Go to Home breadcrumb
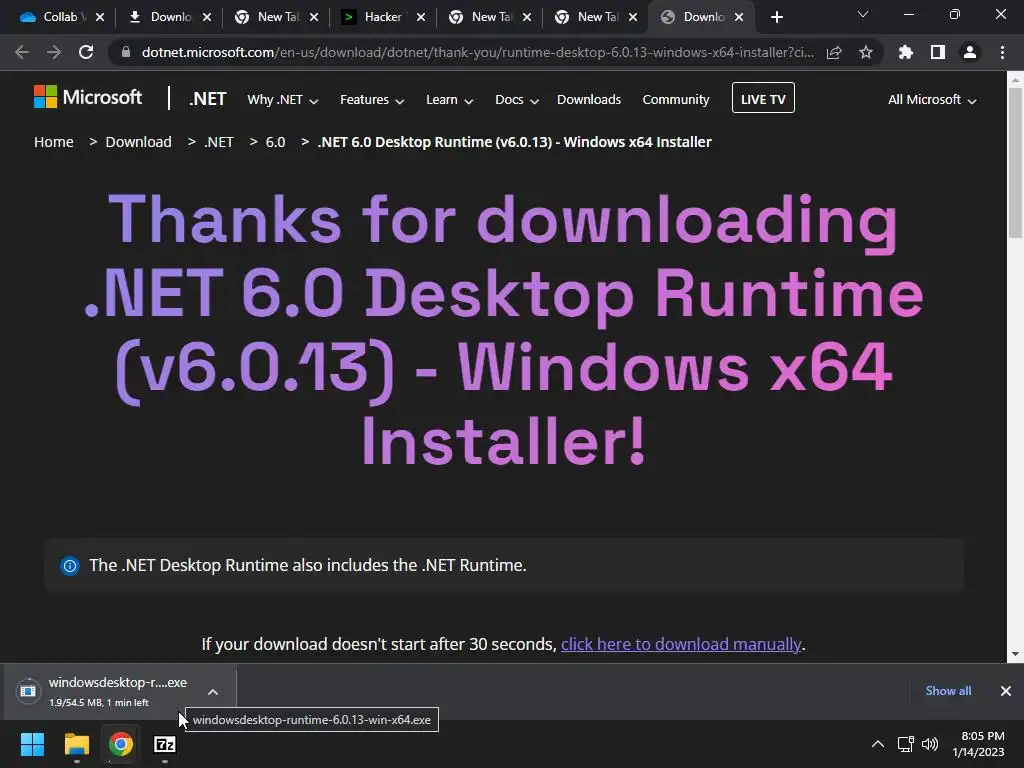Image resolution: width=1024 pixels, height=768 pixels. [54, 142]
